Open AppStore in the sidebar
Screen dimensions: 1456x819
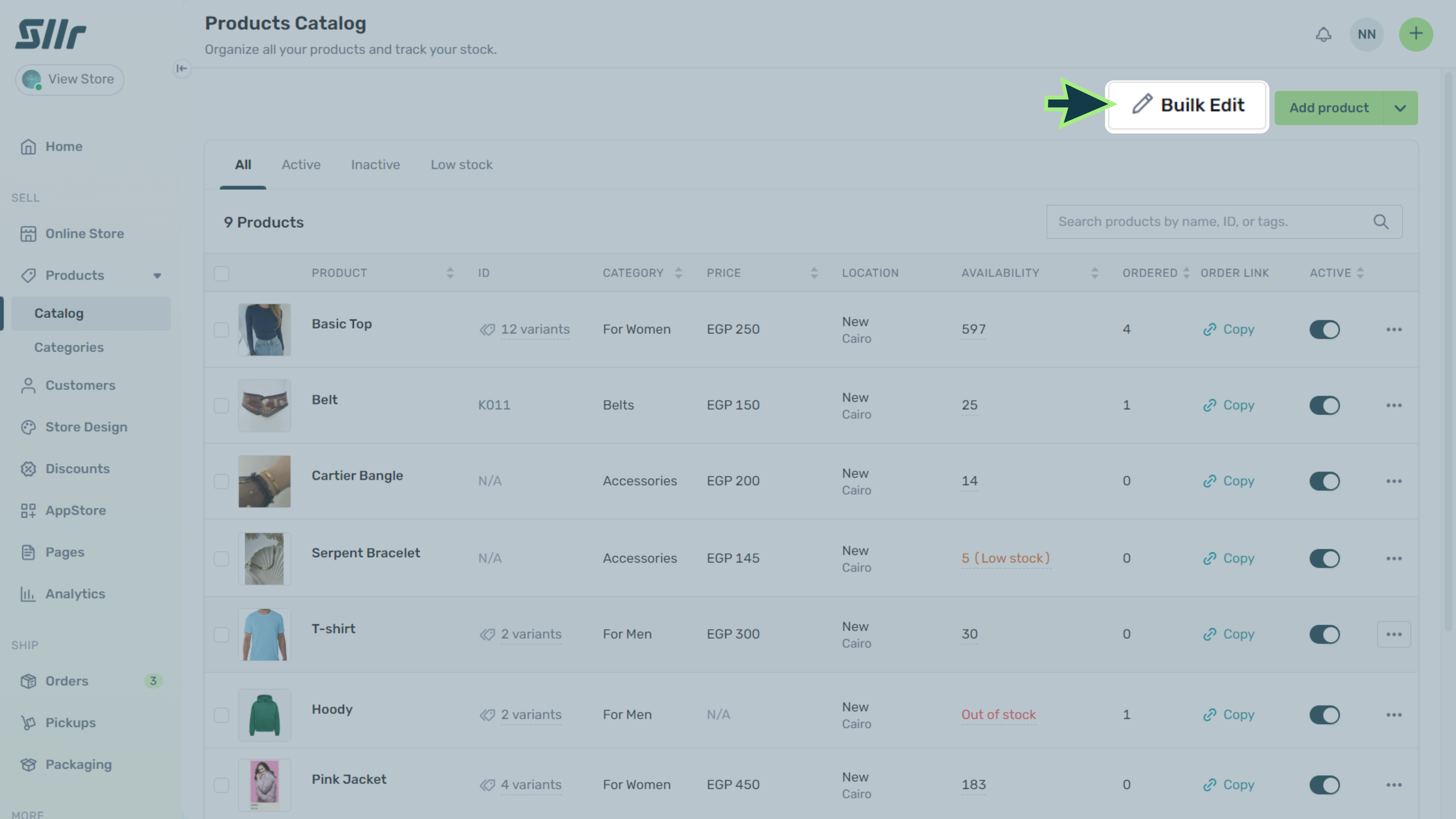point(75,511)
